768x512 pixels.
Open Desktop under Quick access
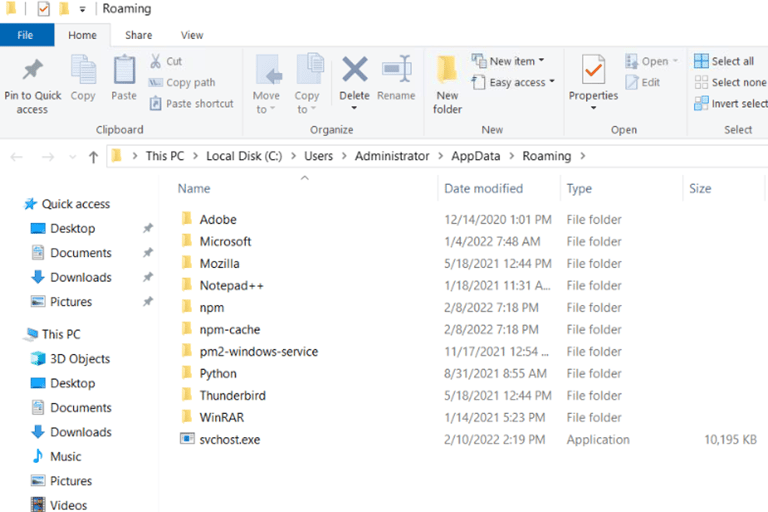[72, 228]
